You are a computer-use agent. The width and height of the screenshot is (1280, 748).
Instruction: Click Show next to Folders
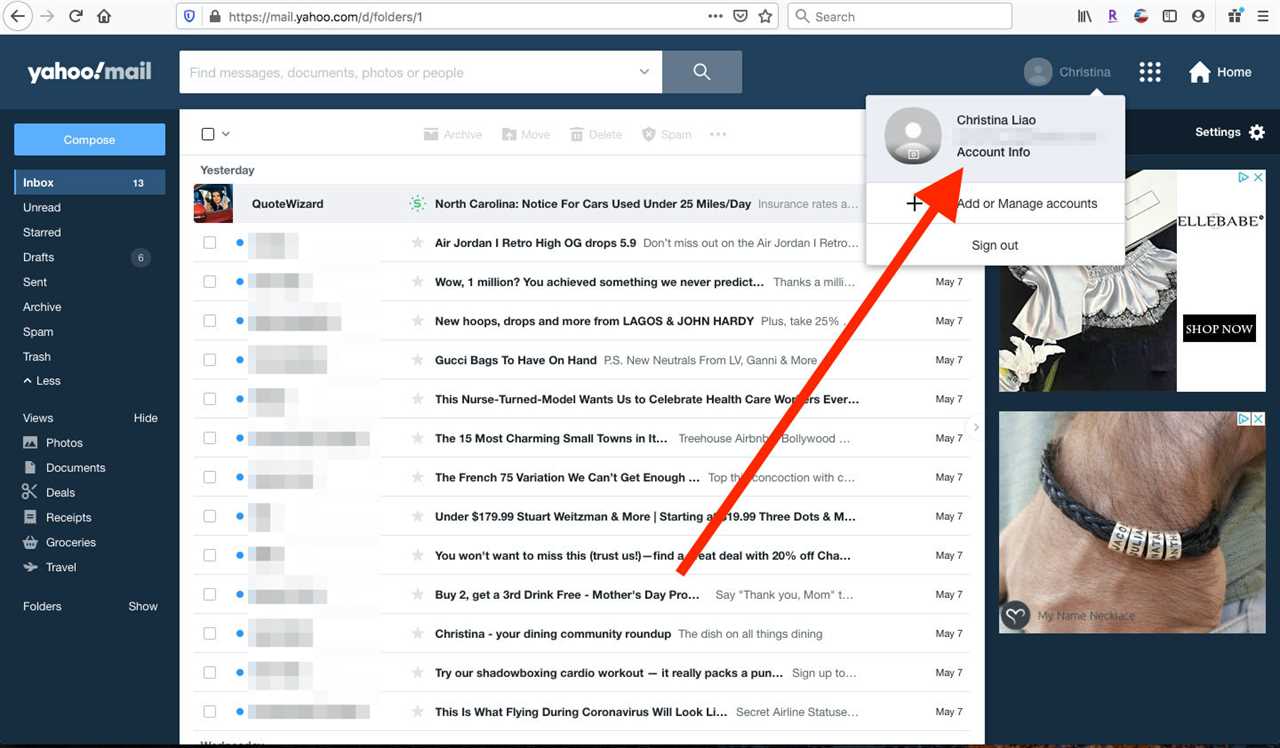point(142,606)
